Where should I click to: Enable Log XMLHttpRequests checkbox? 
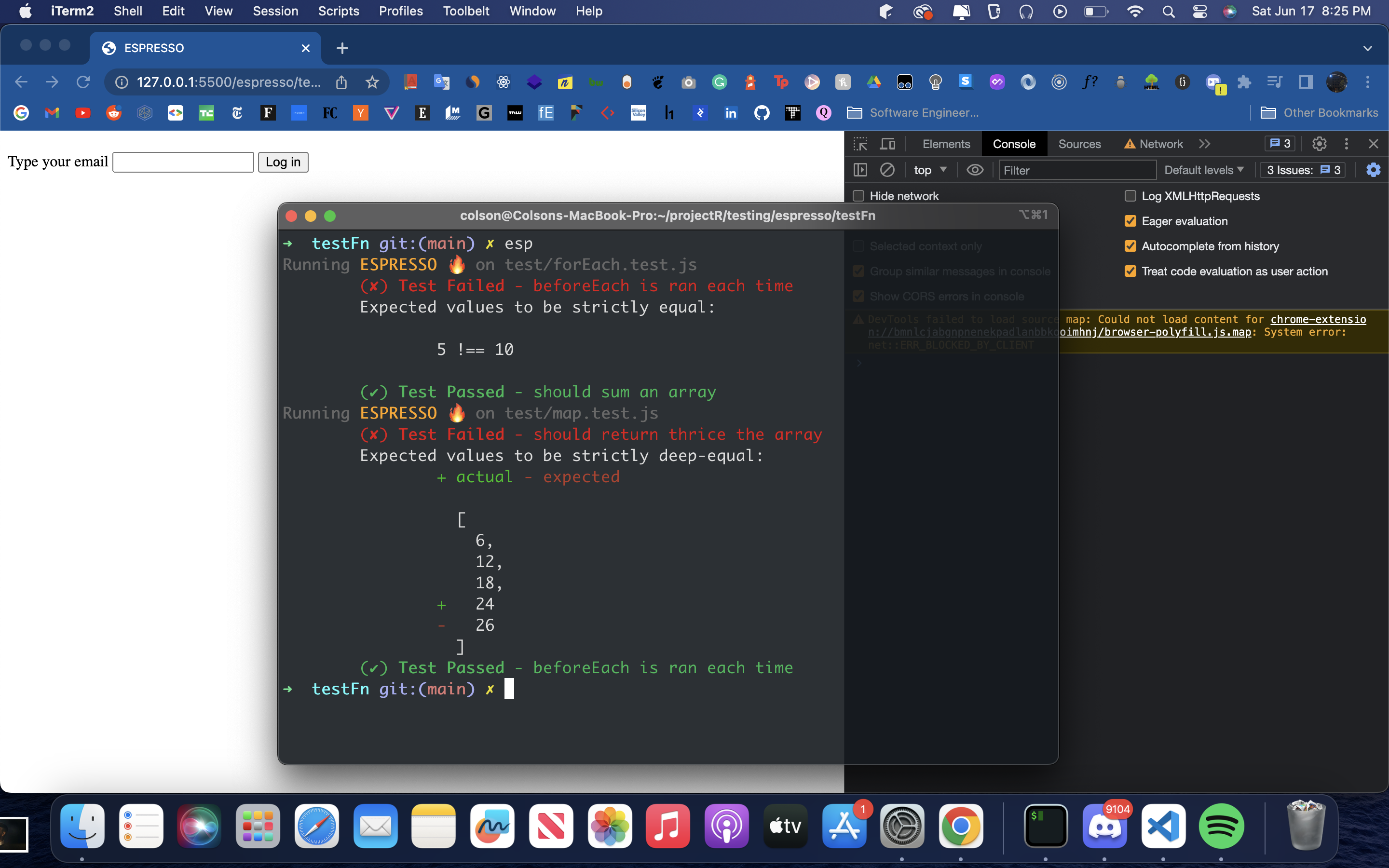click(x=1130, y=196)
